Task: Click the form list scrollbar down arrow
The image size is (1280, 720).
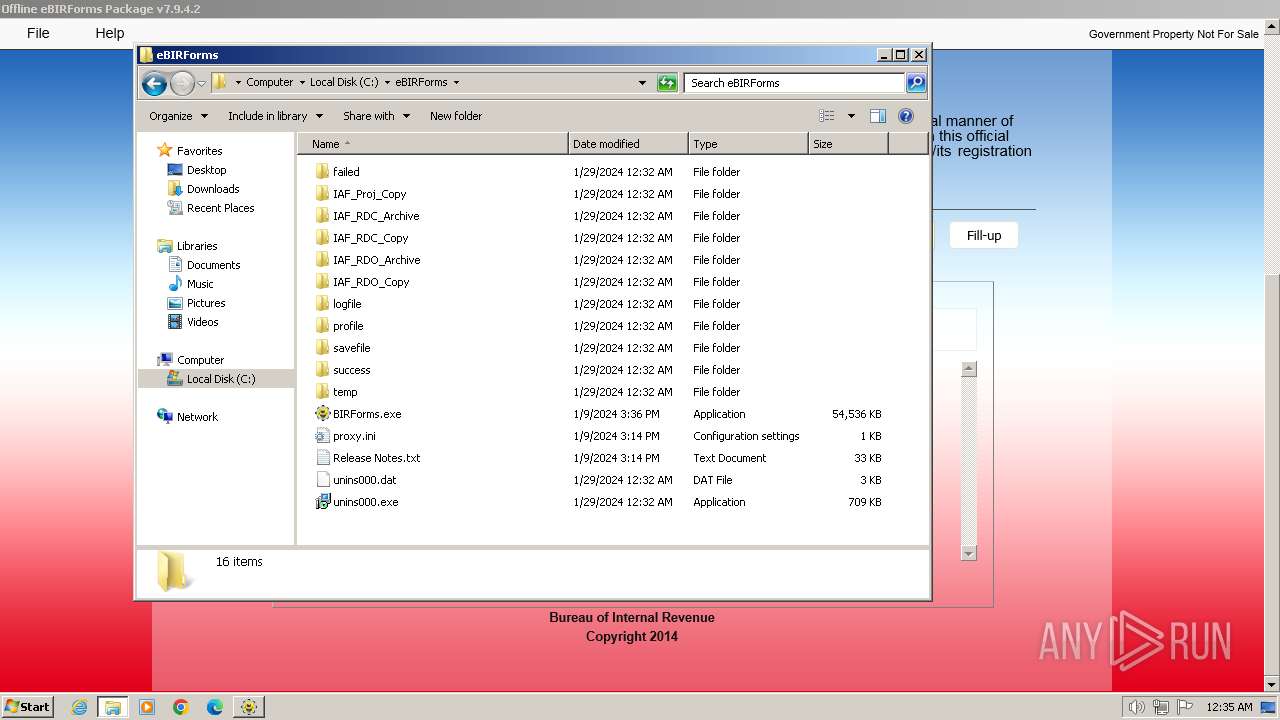Action: pos(968,552)
